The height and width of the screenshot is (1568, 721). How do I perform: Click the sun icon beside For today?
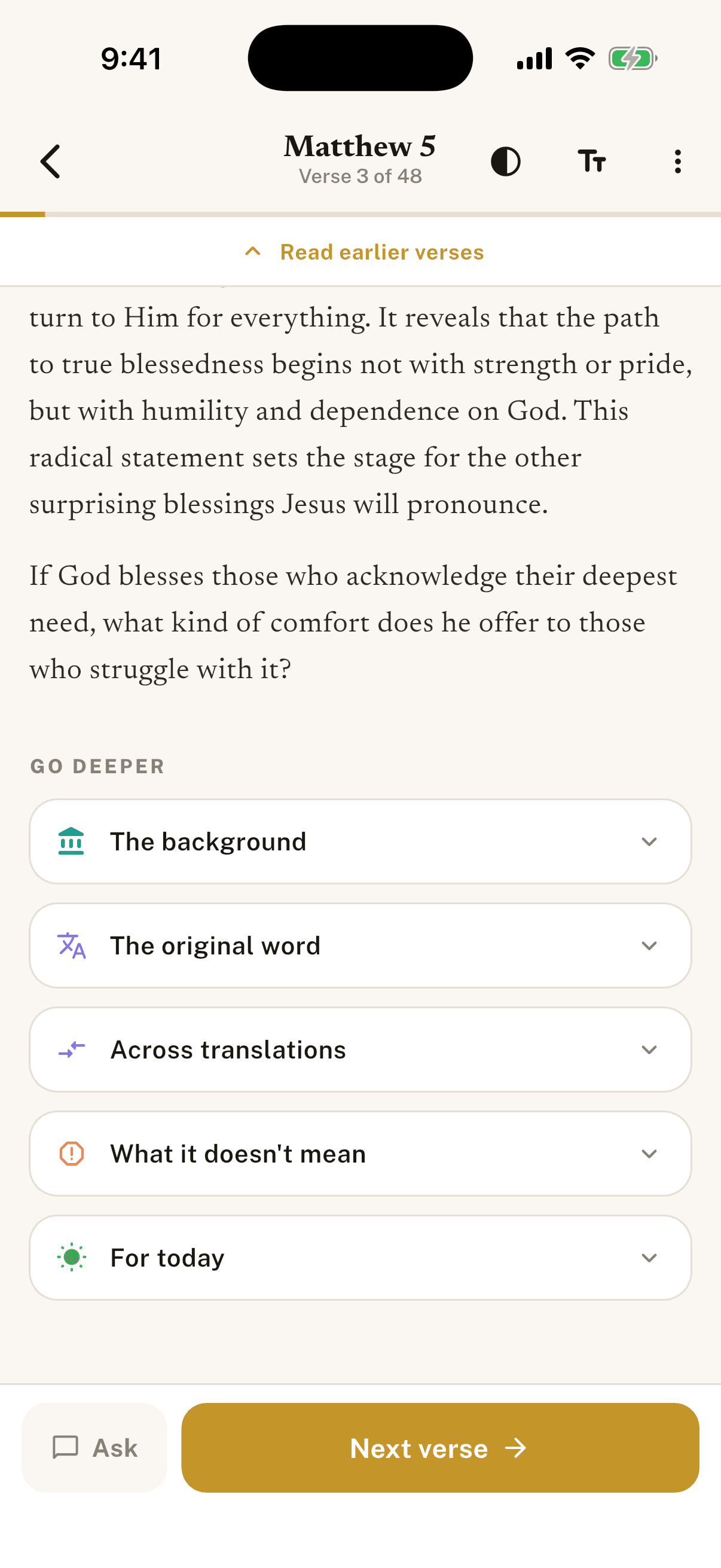click(71, 1258)
